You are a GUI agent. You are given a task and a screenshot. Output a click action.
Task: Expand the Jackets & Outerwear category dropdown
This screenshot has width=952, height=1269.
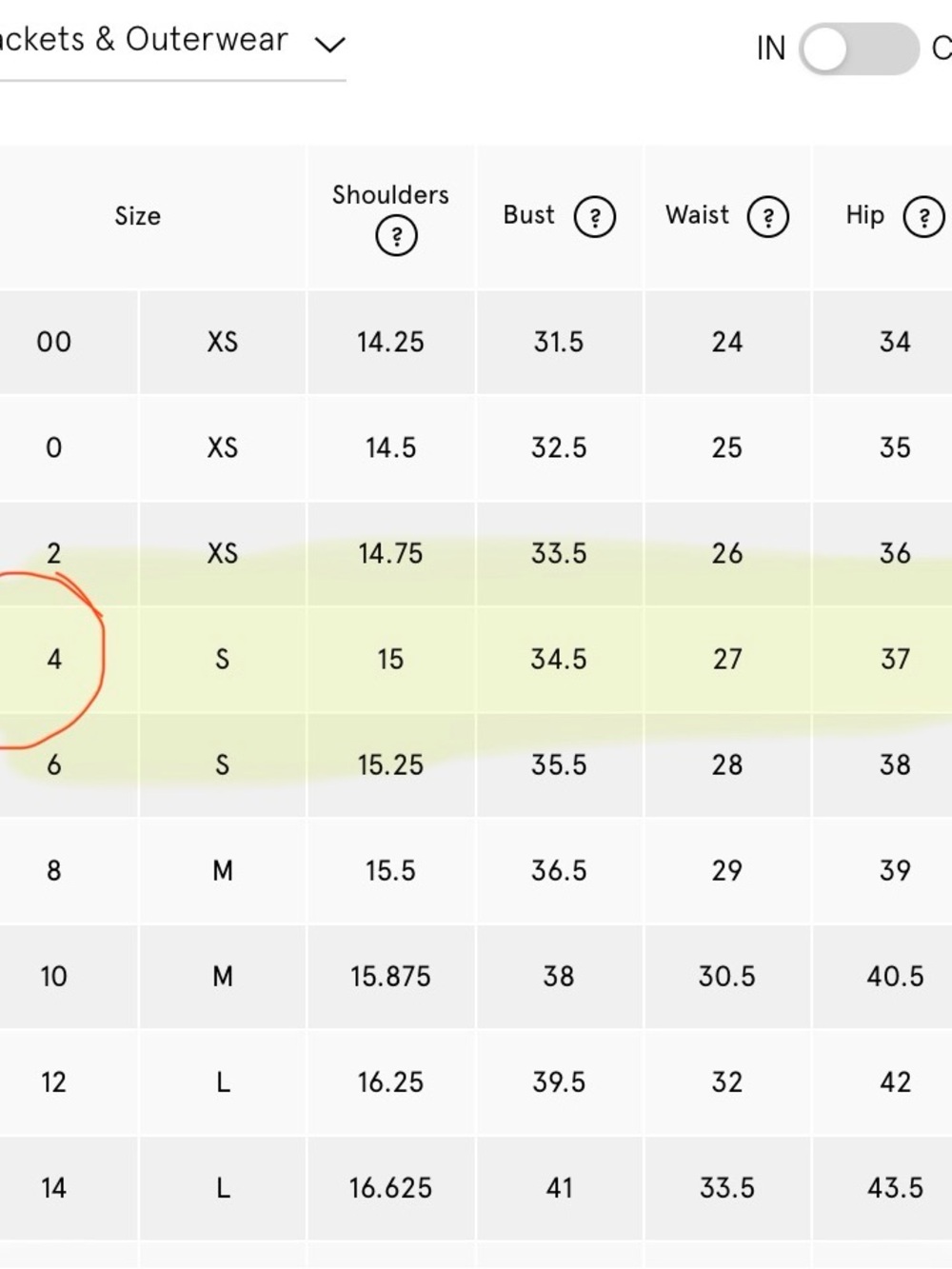point(329,45)
